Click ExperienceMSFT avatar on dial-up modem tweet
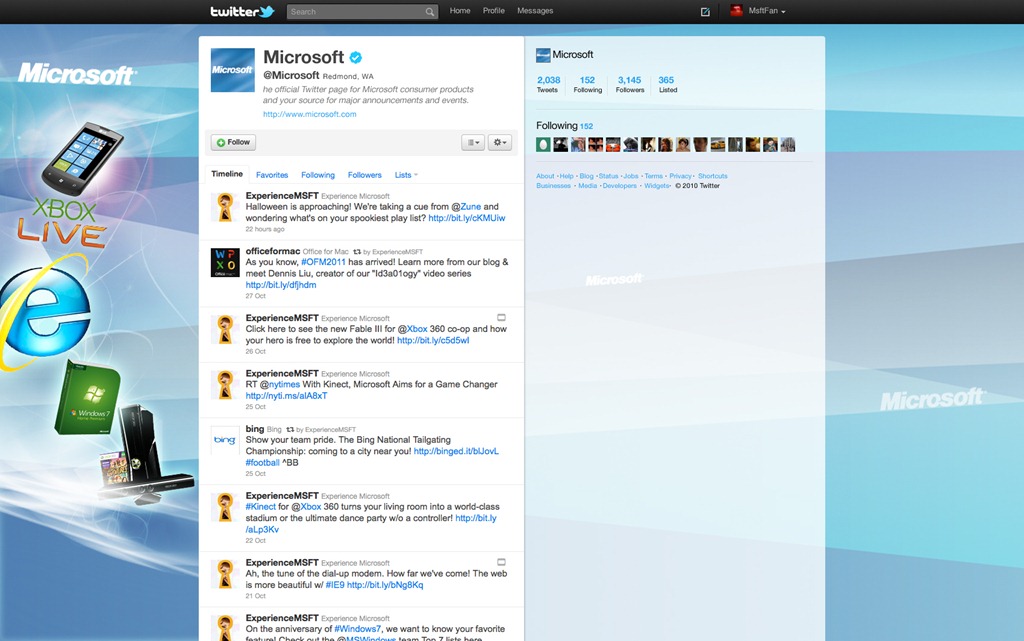 tap(225, 574)
